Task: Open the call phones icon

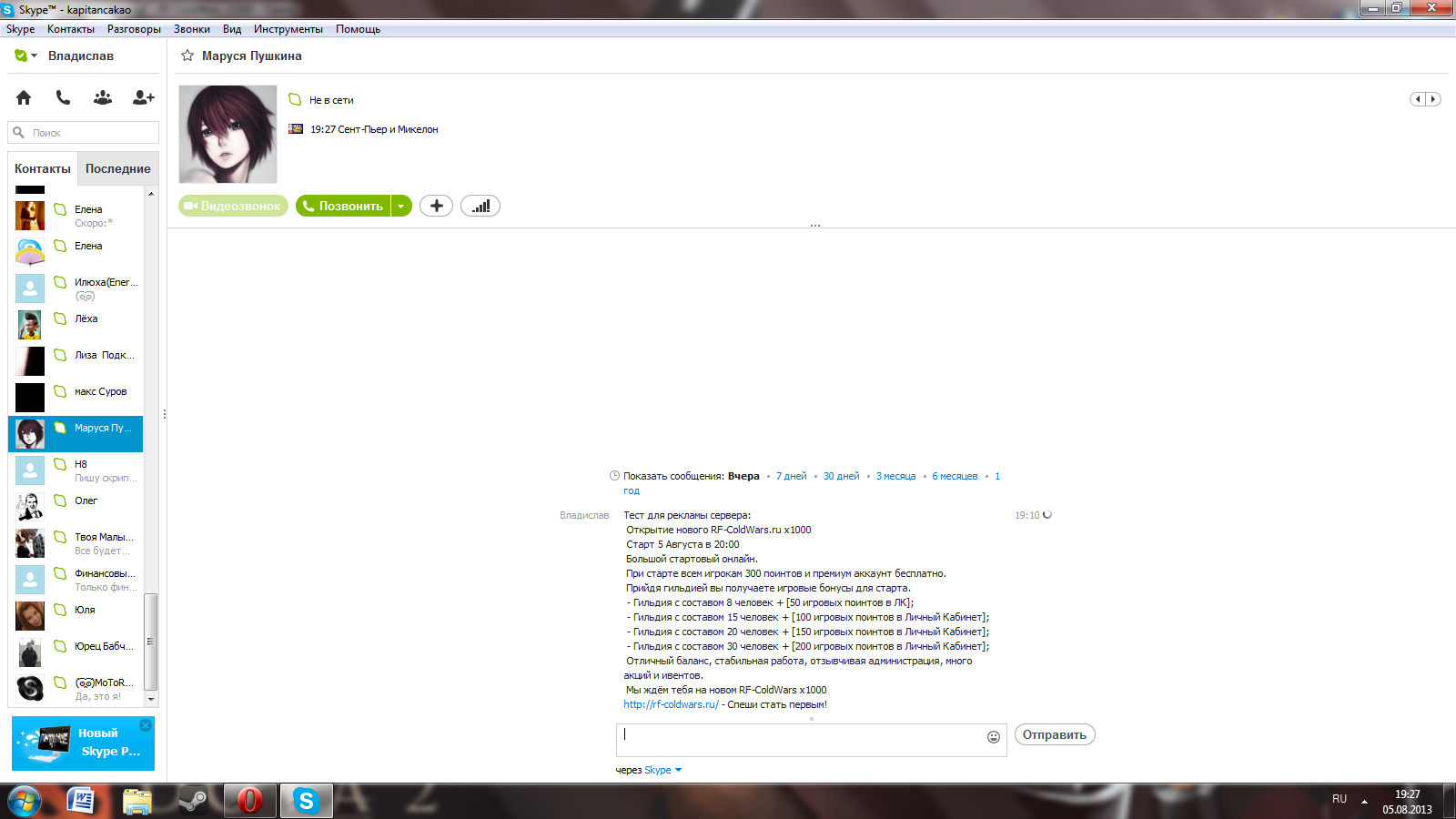Action: [63, 97]
